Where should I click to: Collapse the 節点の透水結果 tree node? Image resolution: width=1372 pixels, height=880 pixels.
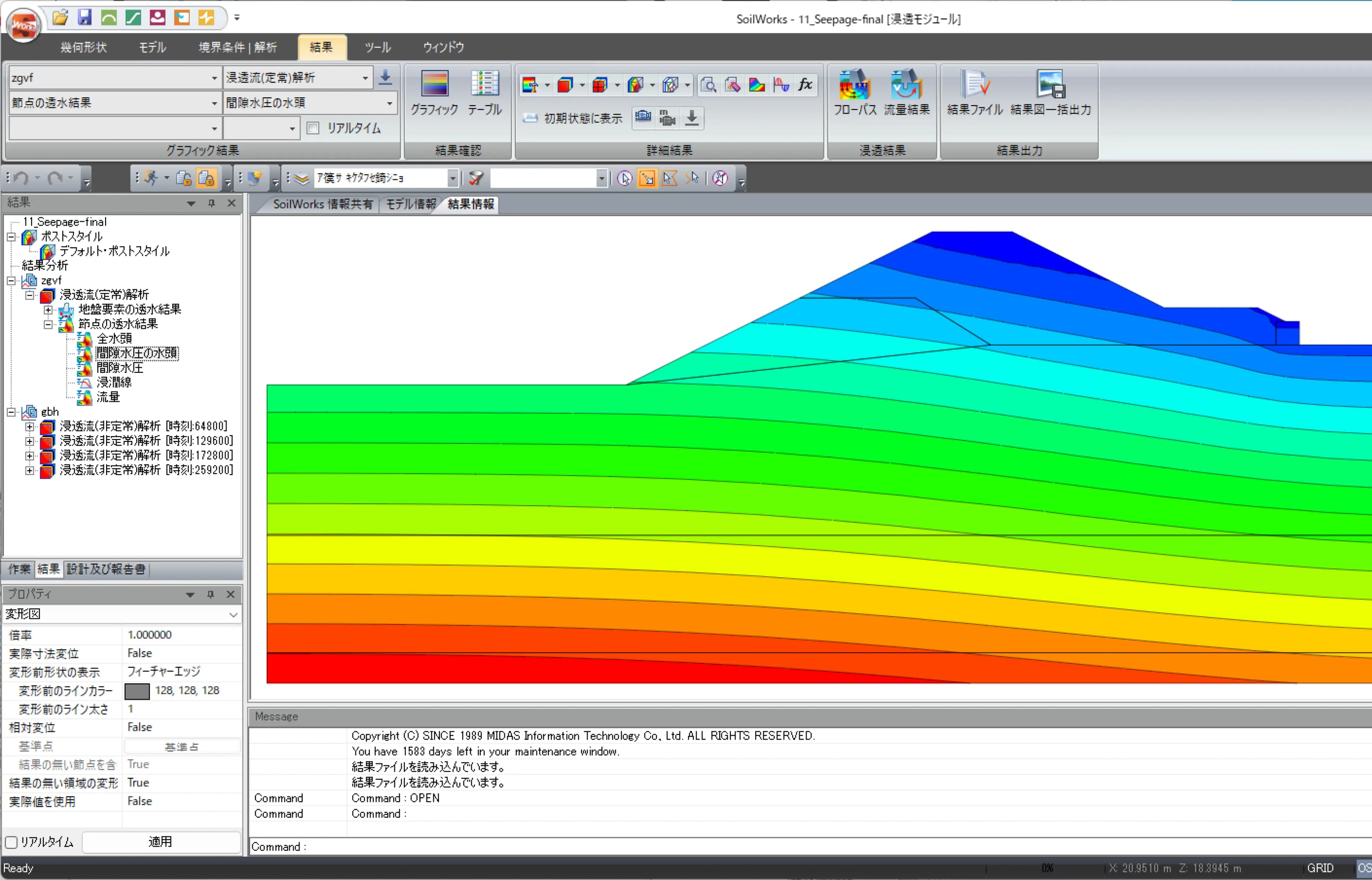click(x=48, y=325)
